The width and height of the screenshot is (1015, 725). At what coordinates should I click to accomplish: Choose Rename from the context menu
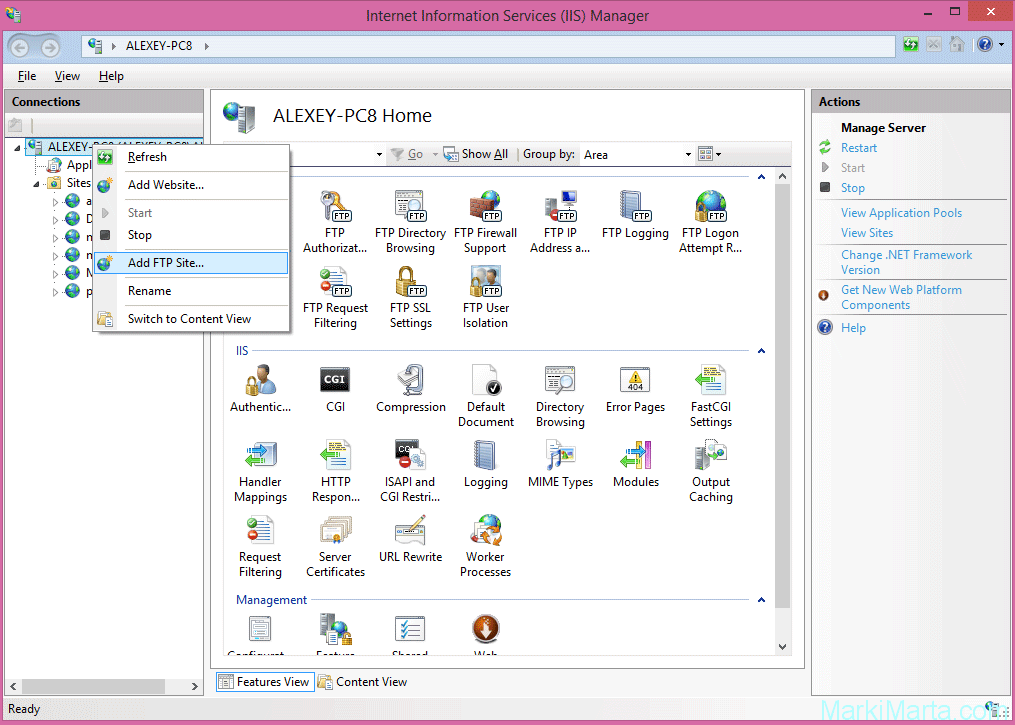[192, 291]
